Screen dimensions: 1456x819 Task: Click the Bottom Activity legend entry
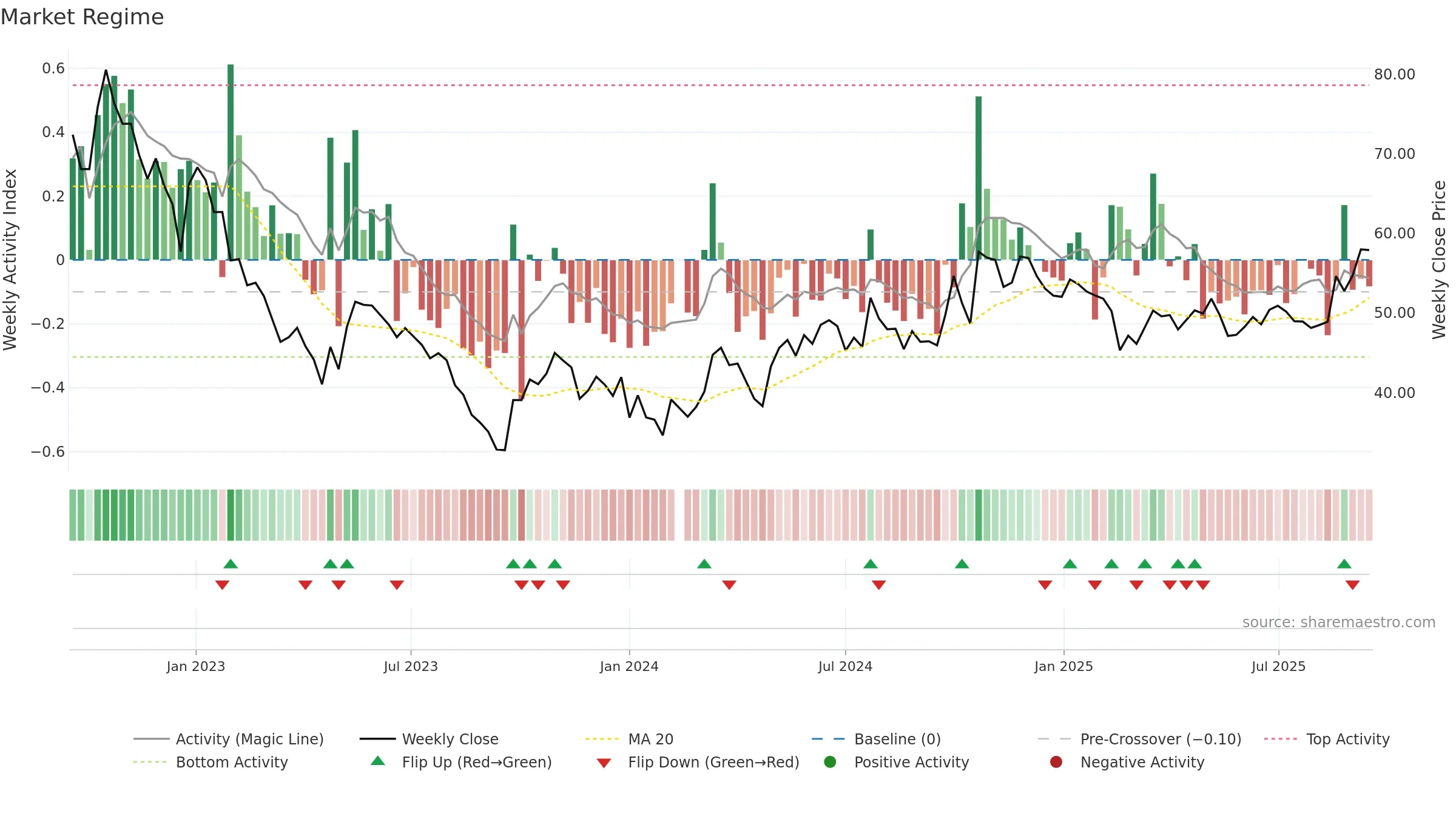point(211,762)
